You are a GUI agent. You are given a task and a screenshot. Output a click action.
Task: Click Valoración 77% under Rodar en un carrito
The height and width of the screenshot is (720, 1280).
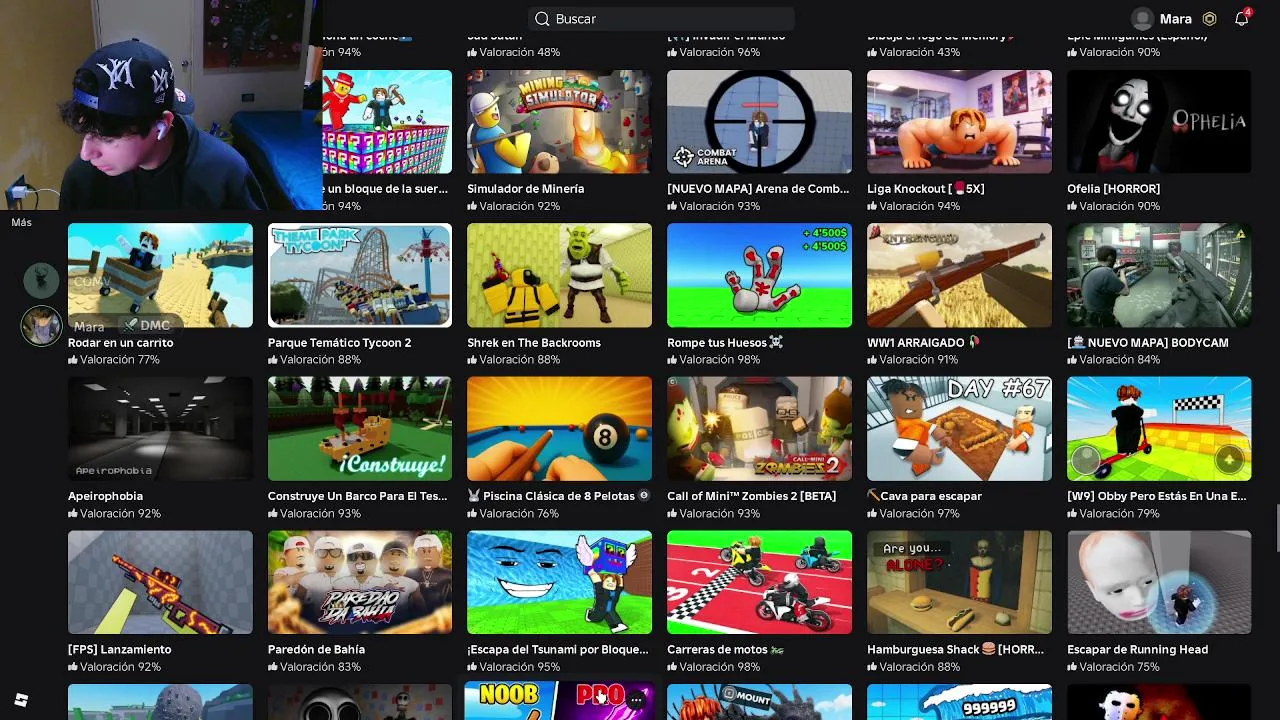(114, 360)
